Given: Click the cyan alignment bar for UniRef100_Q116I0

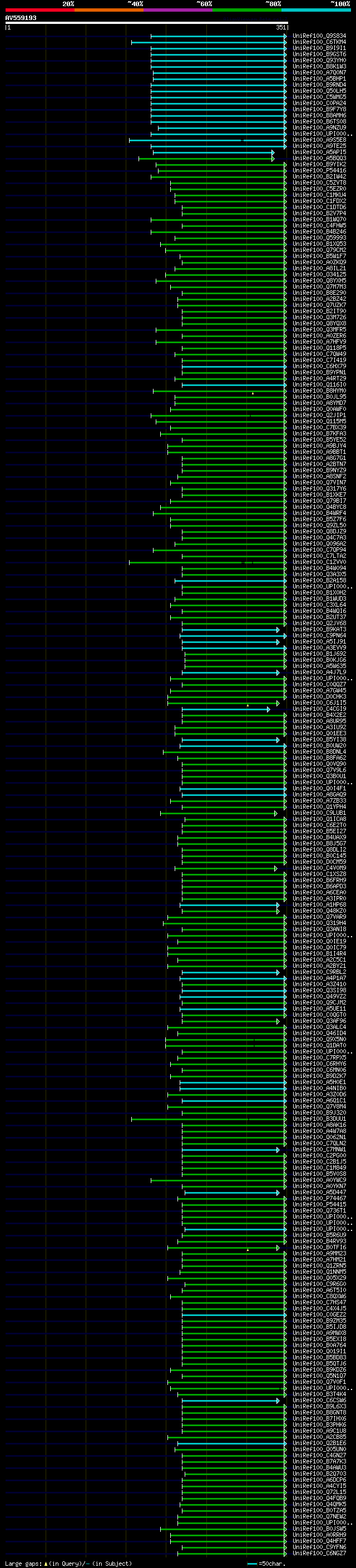Looking at the screenshot, I should (x=234, y=385).
